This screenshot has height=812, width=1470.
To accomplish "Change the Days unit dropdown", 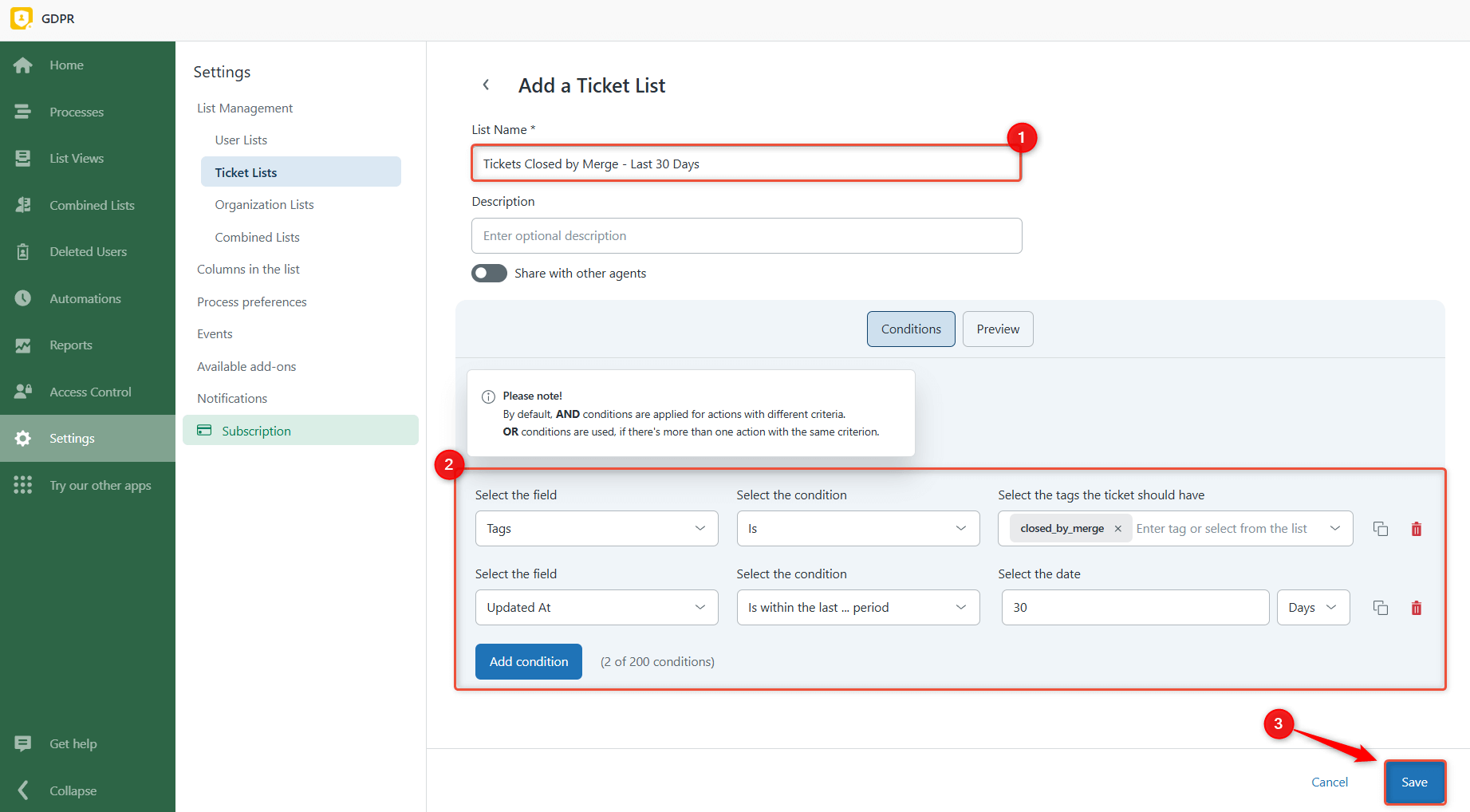I will [1312, 608].
